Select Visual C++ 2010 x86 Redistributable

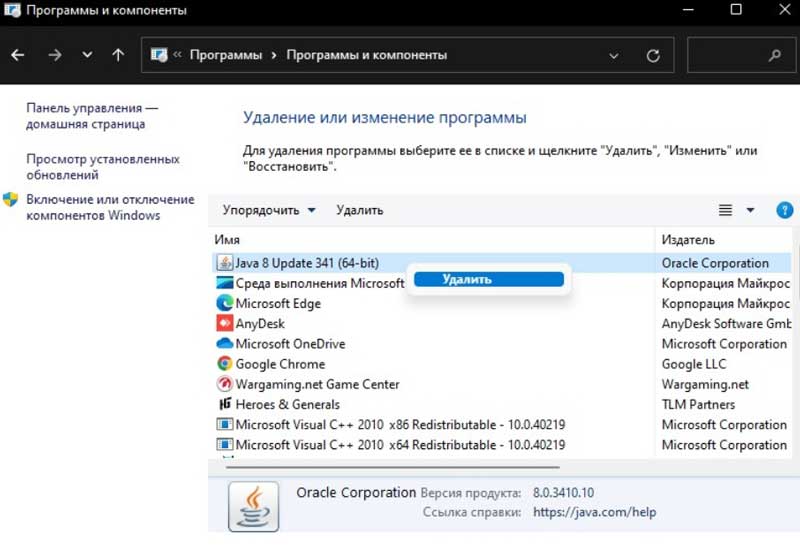click(400, 425)
